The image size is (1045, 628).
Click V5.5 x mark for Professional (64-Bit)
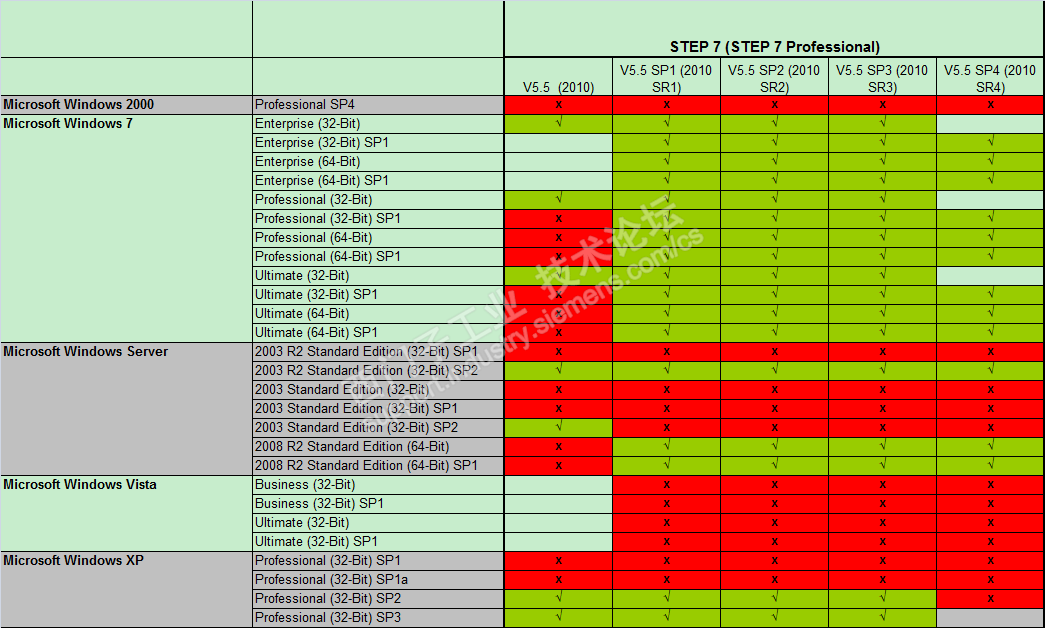pyautogui.click(x=558, y=238)
